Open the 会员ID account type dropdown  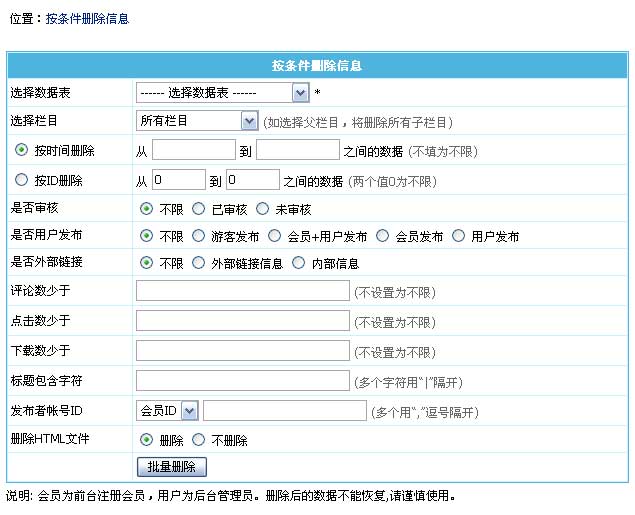pos(167,411)
